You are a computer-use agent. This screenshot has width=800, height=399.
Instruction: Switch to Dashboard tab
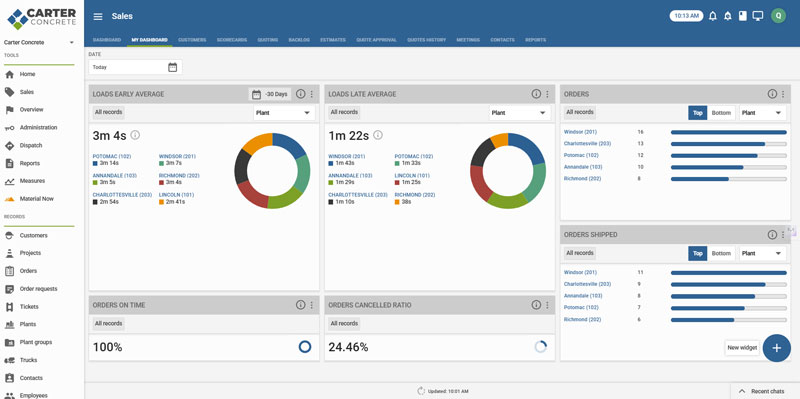(107, 40)
